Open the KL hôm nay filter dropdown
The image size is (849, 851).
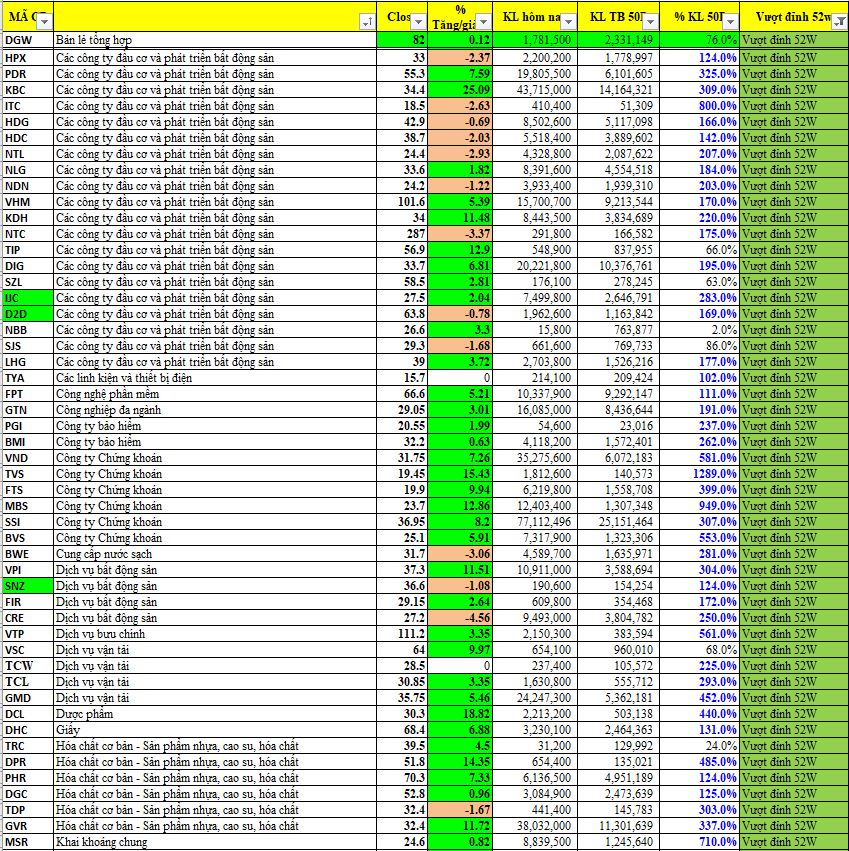568,21
